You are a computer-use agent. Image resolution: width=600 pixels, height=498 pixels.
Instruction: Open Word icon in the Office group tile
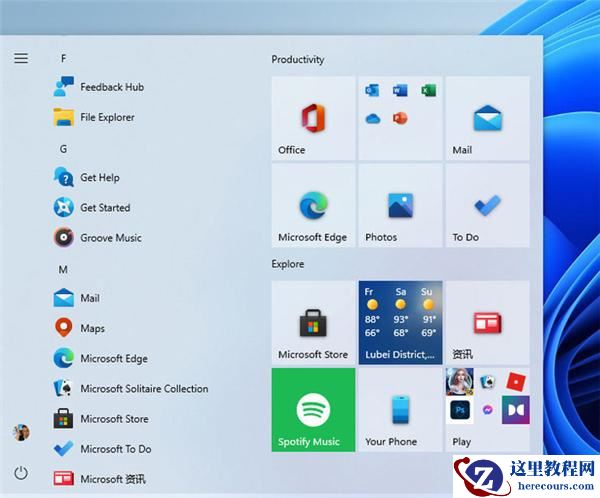[x=400, y=90]
